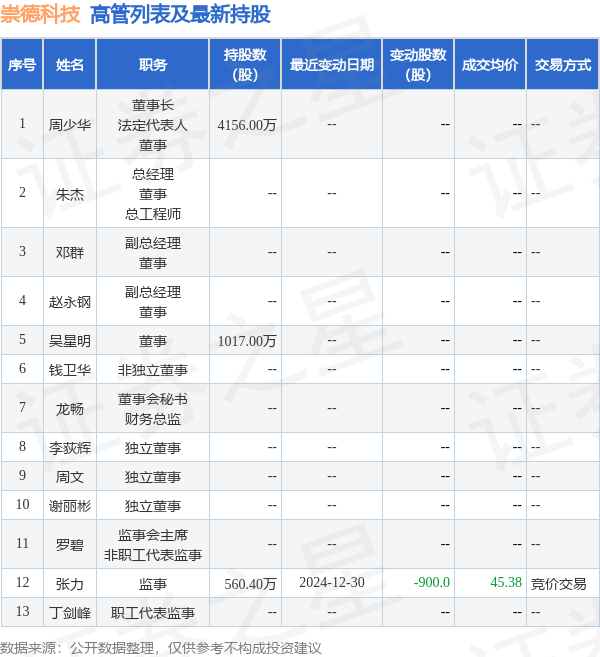The width and height of the screenshot is (600, 657).
Task: Click the name 赵永钢
Action: (x=70, y=301)
